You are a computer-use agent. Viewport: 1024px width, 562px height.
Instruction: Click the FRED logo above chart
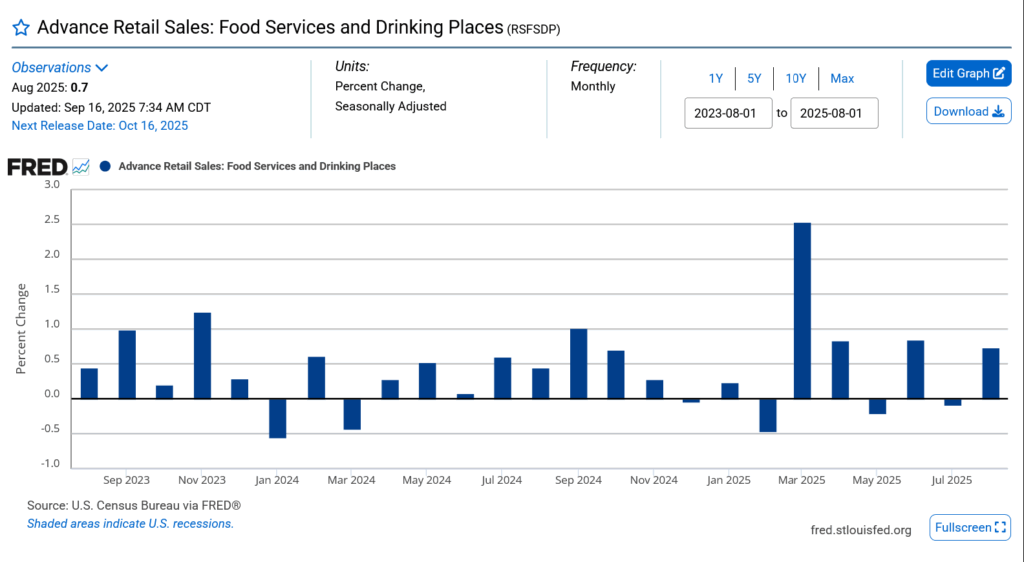(37, 166)
